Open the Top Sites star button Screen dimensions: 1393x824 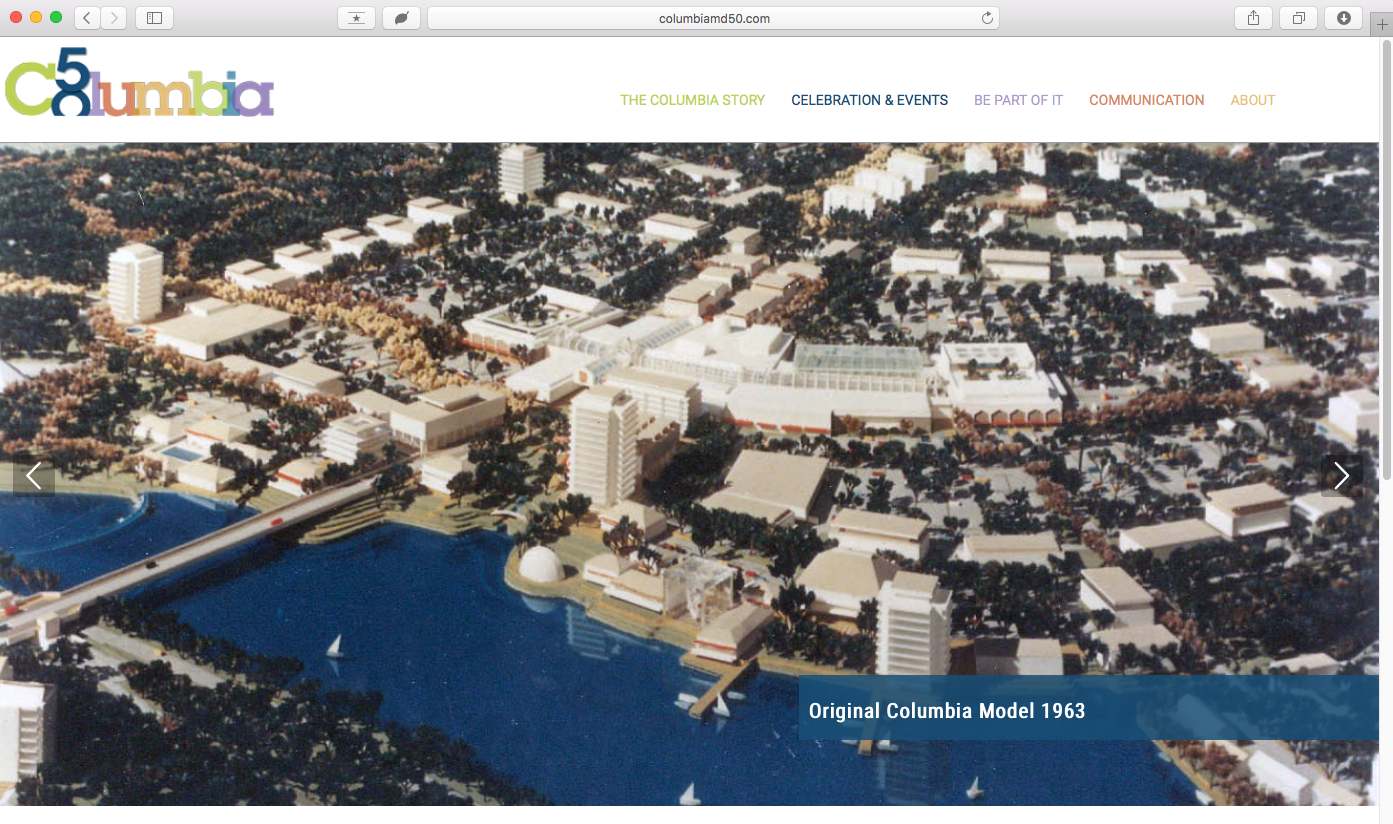coord(357,18)
